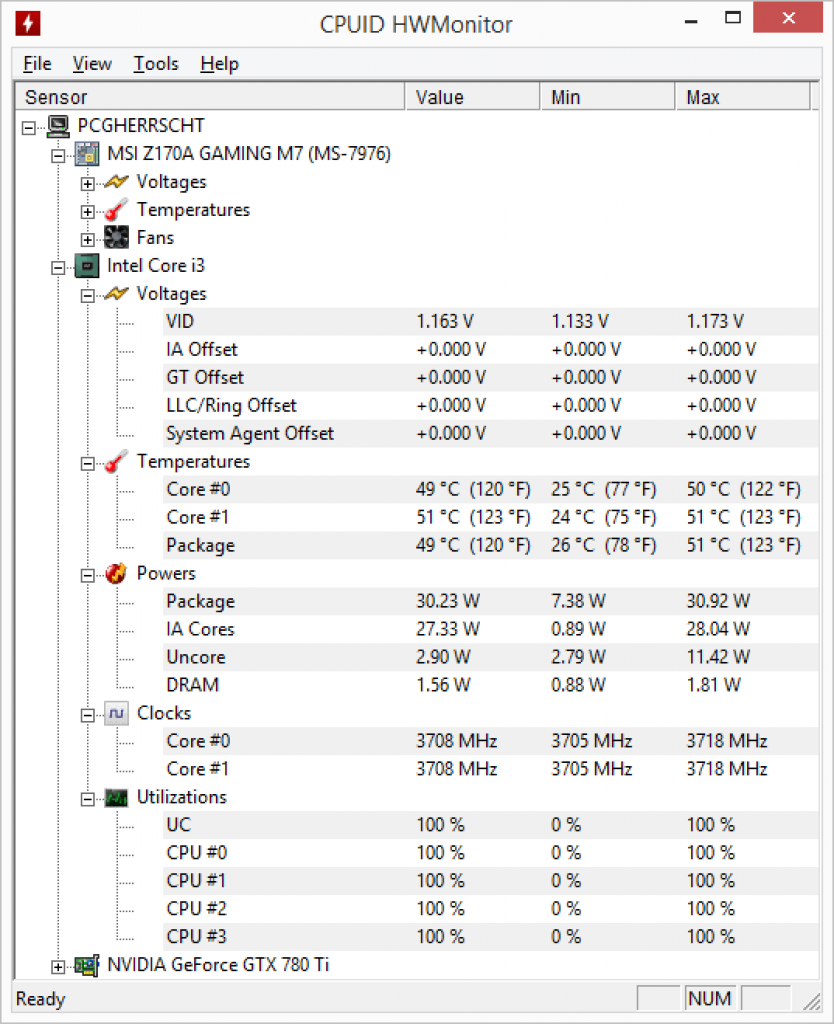Image resolution: width=834 pixels, height=1024 pixels.
Task: Select the IA Offset row
Action: [x=491, y=349]
